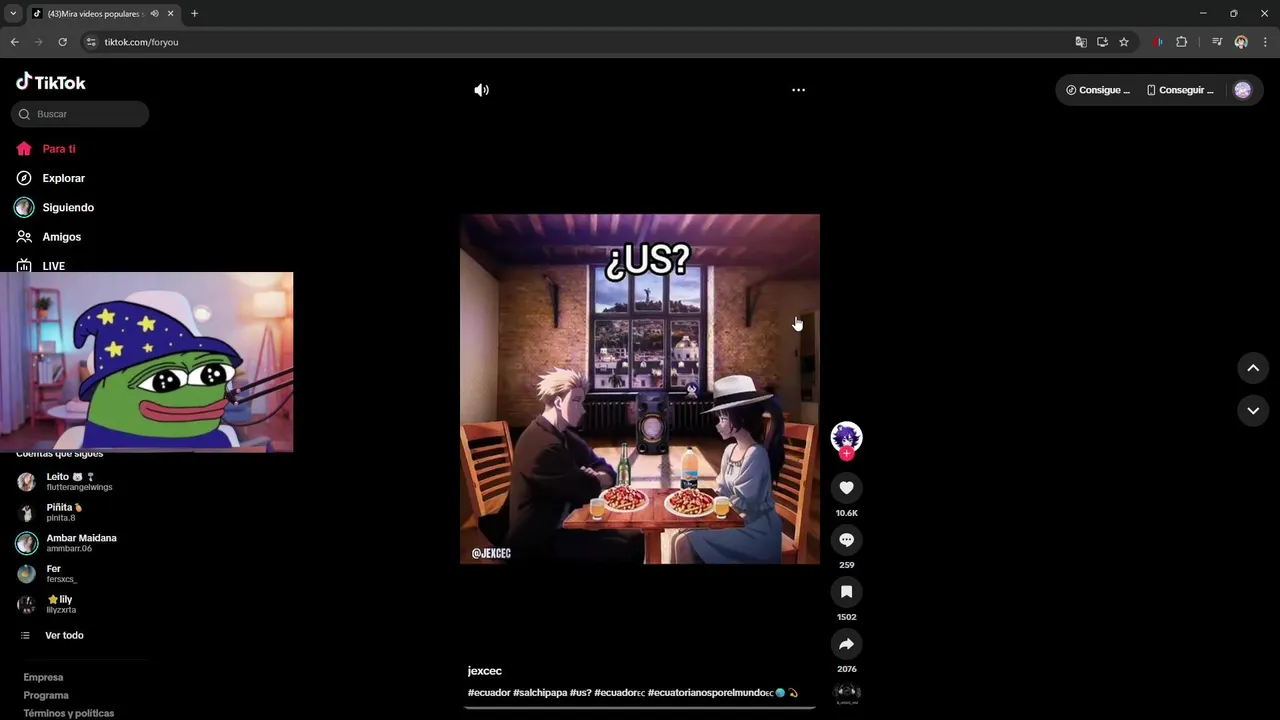The height and width of the screenshot is (720, 1280).
Task: Click the TikTok logo
Action: point(51,82)
